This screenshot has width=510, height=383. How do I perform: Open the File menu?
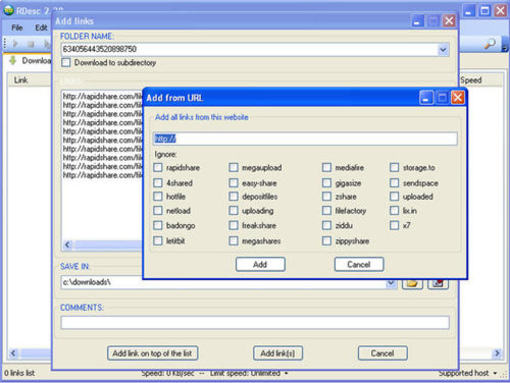tap(17, 28)
